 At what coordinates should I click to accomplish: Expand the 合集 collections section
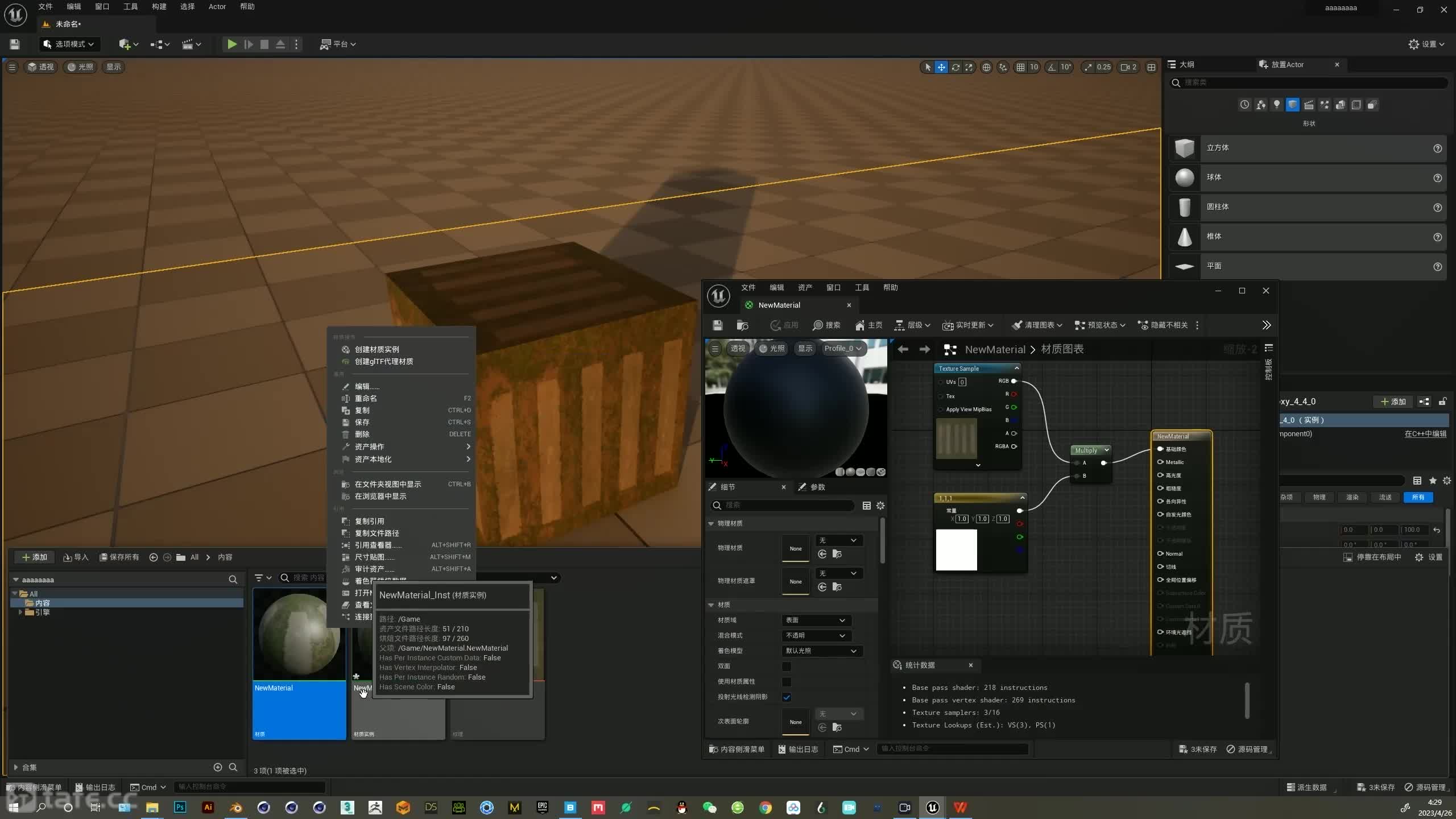(x=16, y=767)
